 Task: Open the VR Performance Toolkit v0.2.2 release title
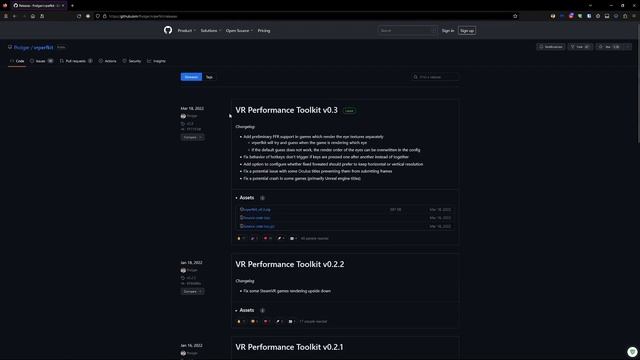[x=290, y=264]
